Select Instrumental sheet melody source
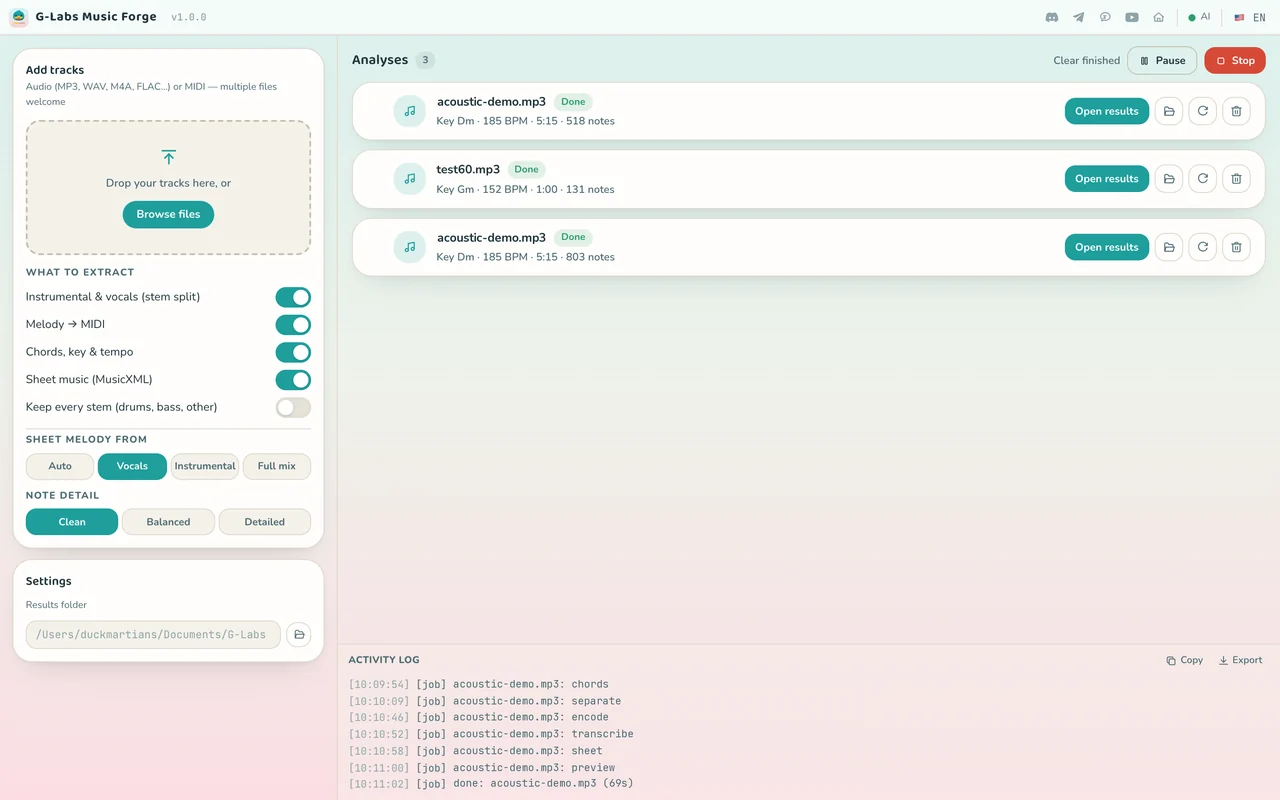 pyautogui.click(x=205, y=466)
